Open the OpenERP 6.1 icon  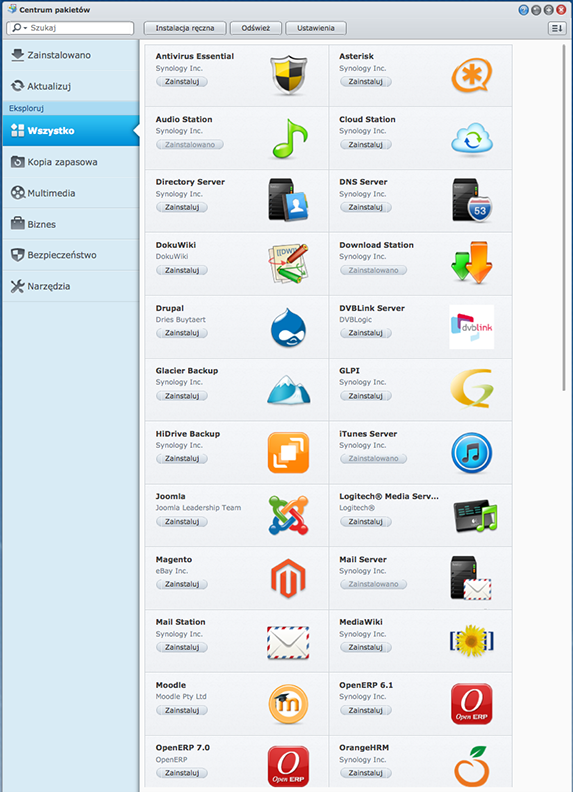click(x=471, y=704)
